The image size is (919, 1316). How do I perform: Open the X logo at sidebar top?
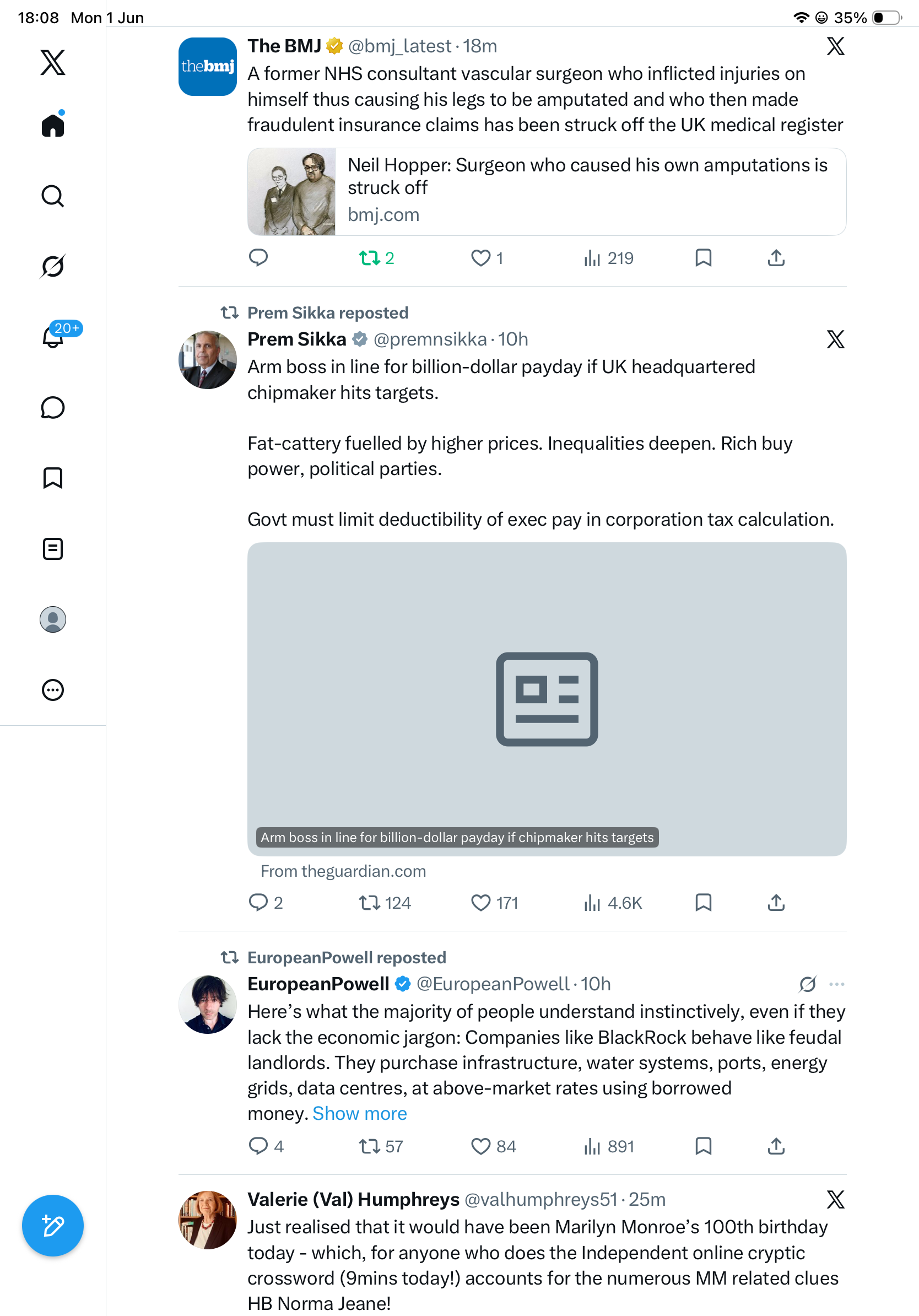click(x=53, y=62)
